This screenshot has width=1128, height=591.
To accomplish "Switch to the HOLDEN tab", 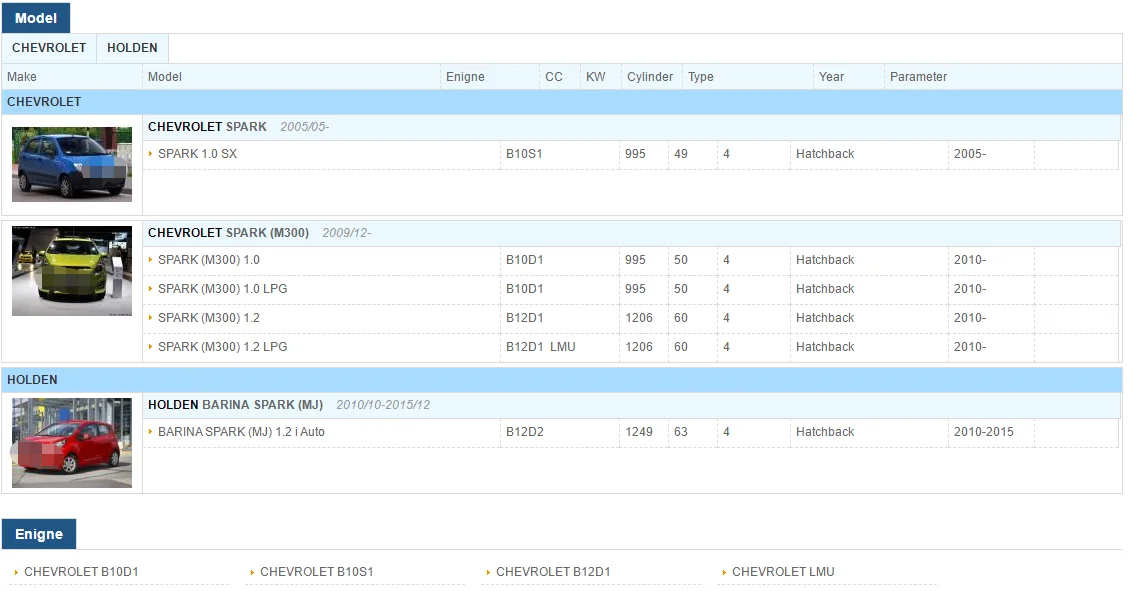I will (x=132, y=48).
